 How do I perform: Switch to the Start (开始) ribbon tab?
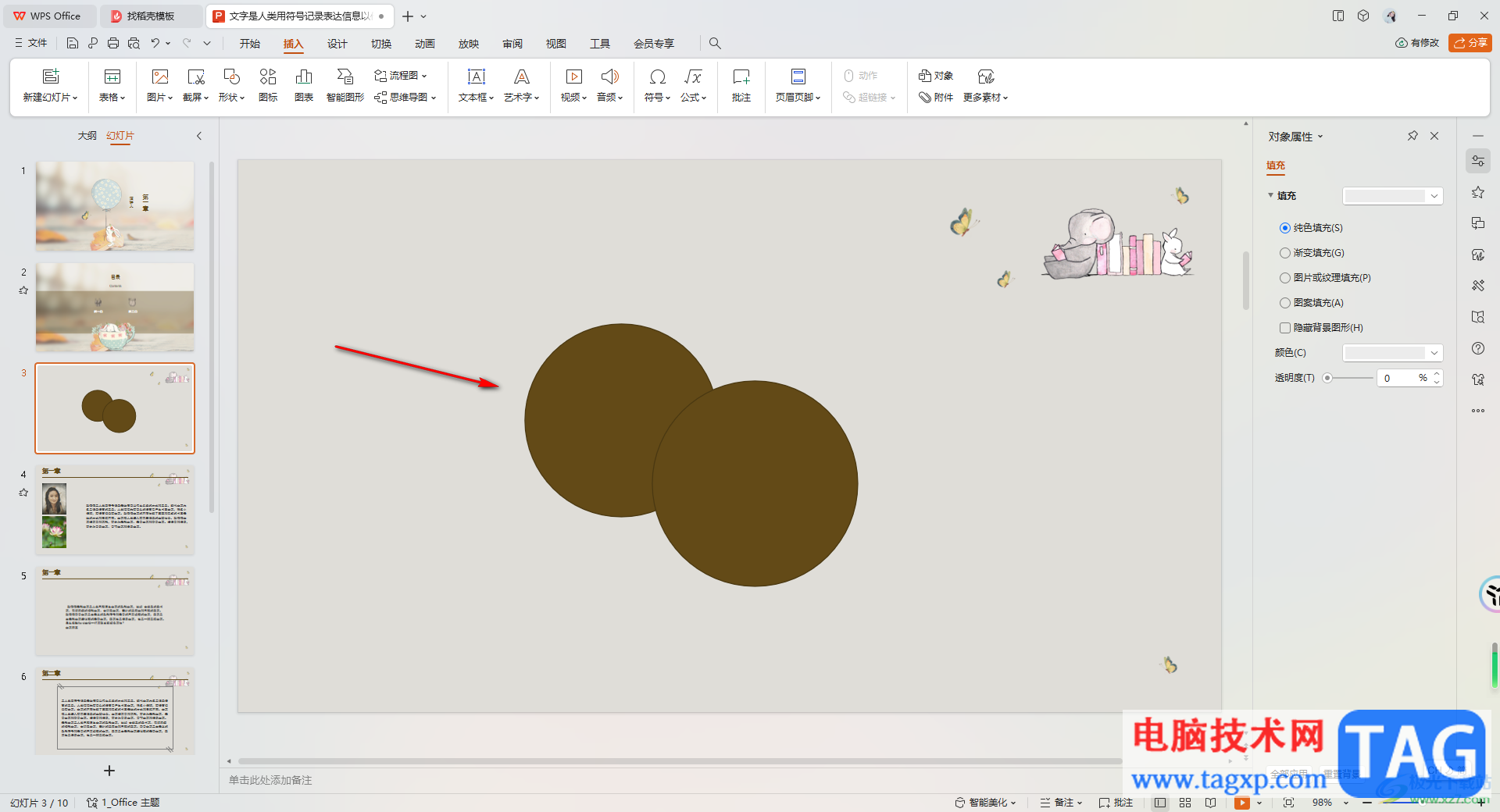(x=250, y=44)
